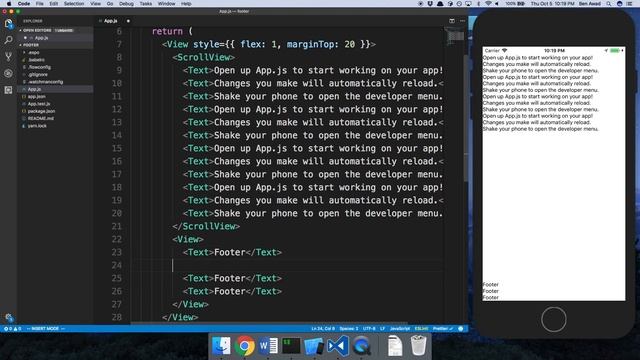Open the document stack in the Dock

click(395, 345)
